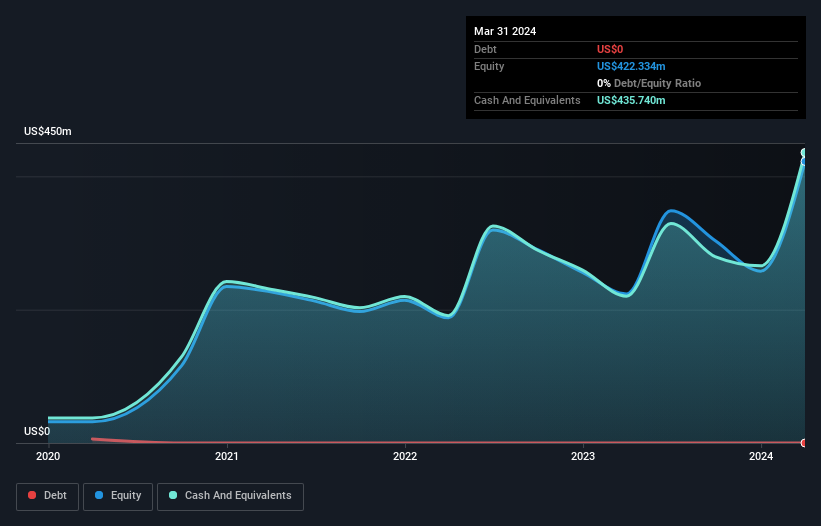The width and height of the screenshot is (821, 526).
Task: Click the 2024 x-axis label
Action: pyautogui.click(x=761, y=456)
